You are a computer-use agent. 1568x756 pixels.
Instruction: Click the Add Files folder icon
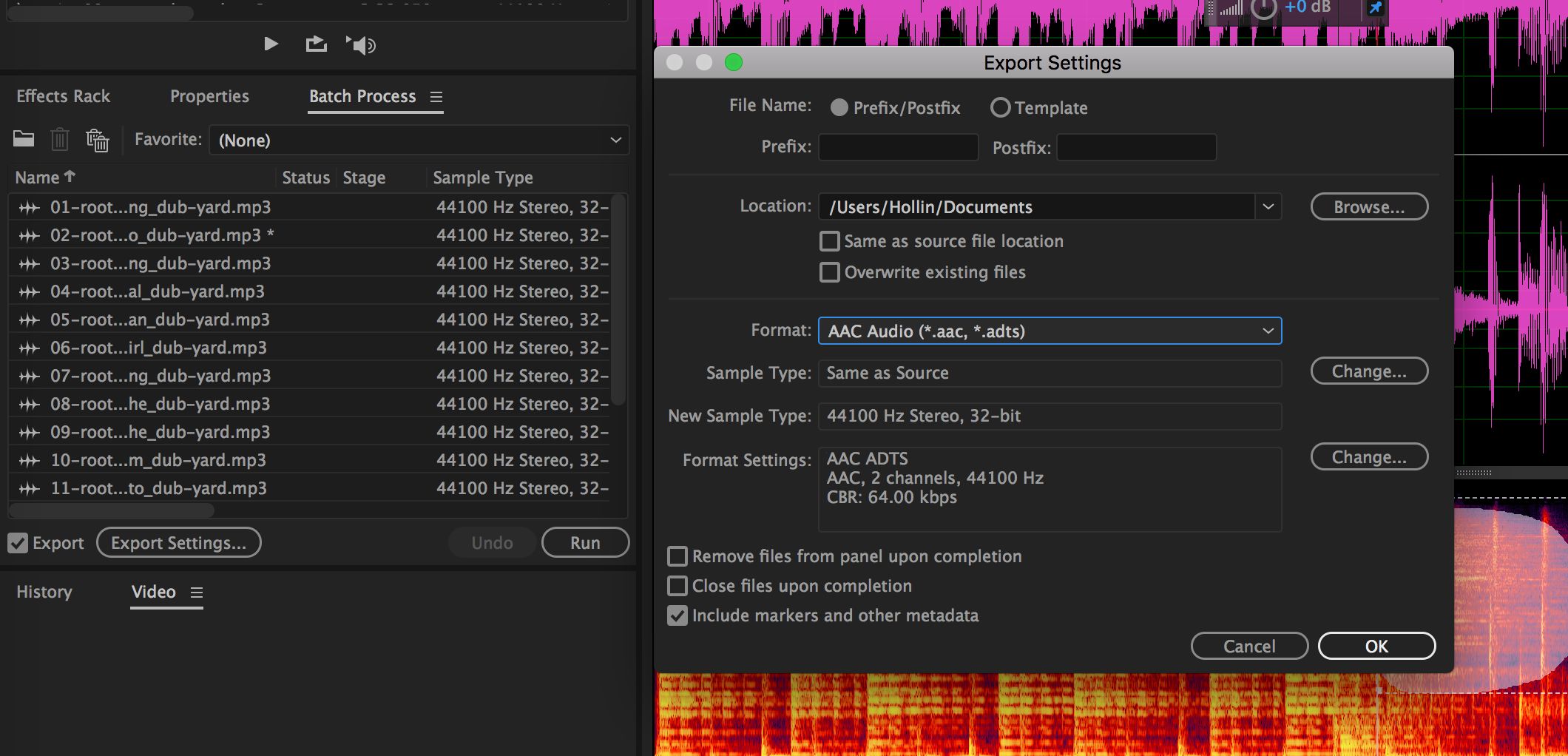pyautogui.click(x=24, y=138)
